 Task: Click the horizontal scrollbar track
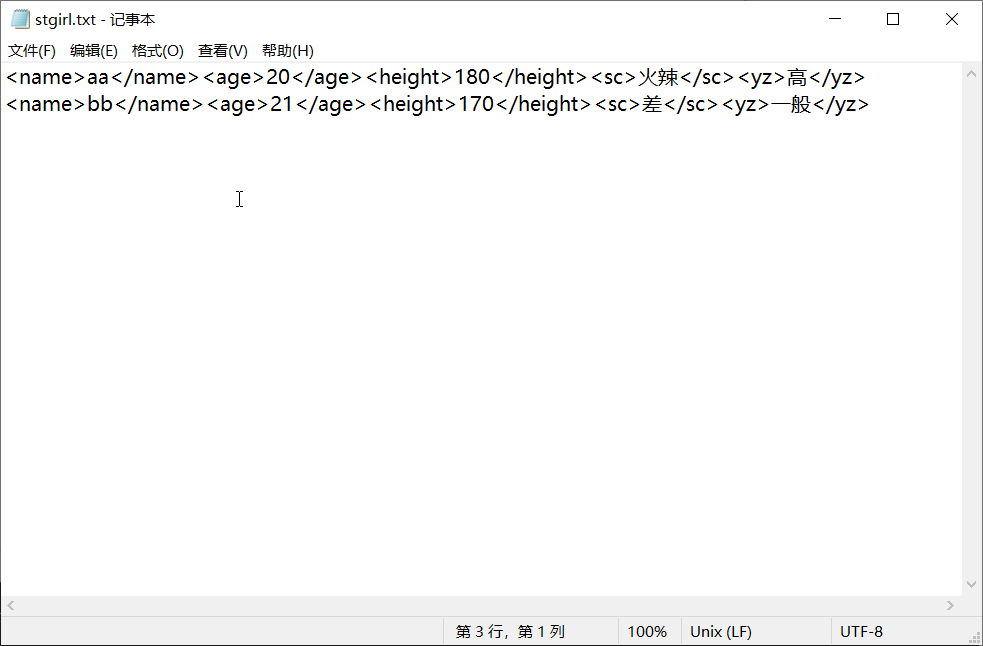[480, 604]
